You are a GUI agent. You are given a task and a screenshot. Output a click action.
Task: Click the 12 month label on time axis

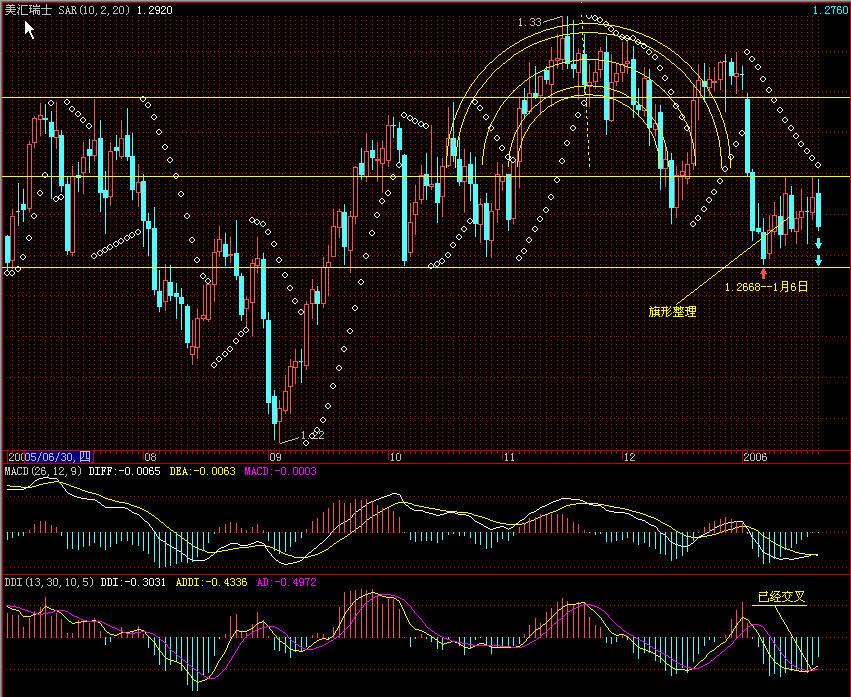[629, 457]
